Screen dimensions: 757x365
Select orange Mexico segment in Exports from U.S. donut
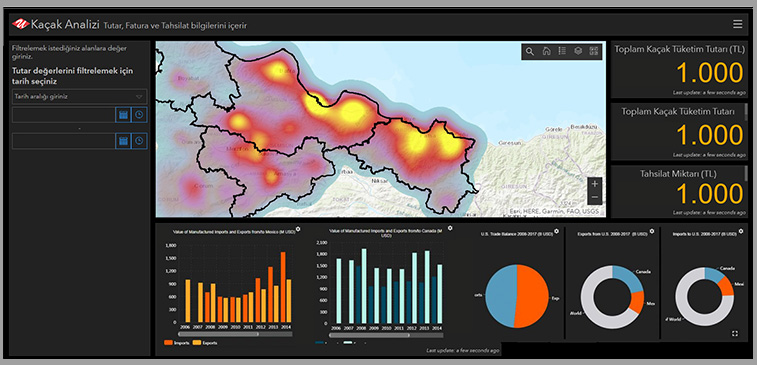click(637, 302)
